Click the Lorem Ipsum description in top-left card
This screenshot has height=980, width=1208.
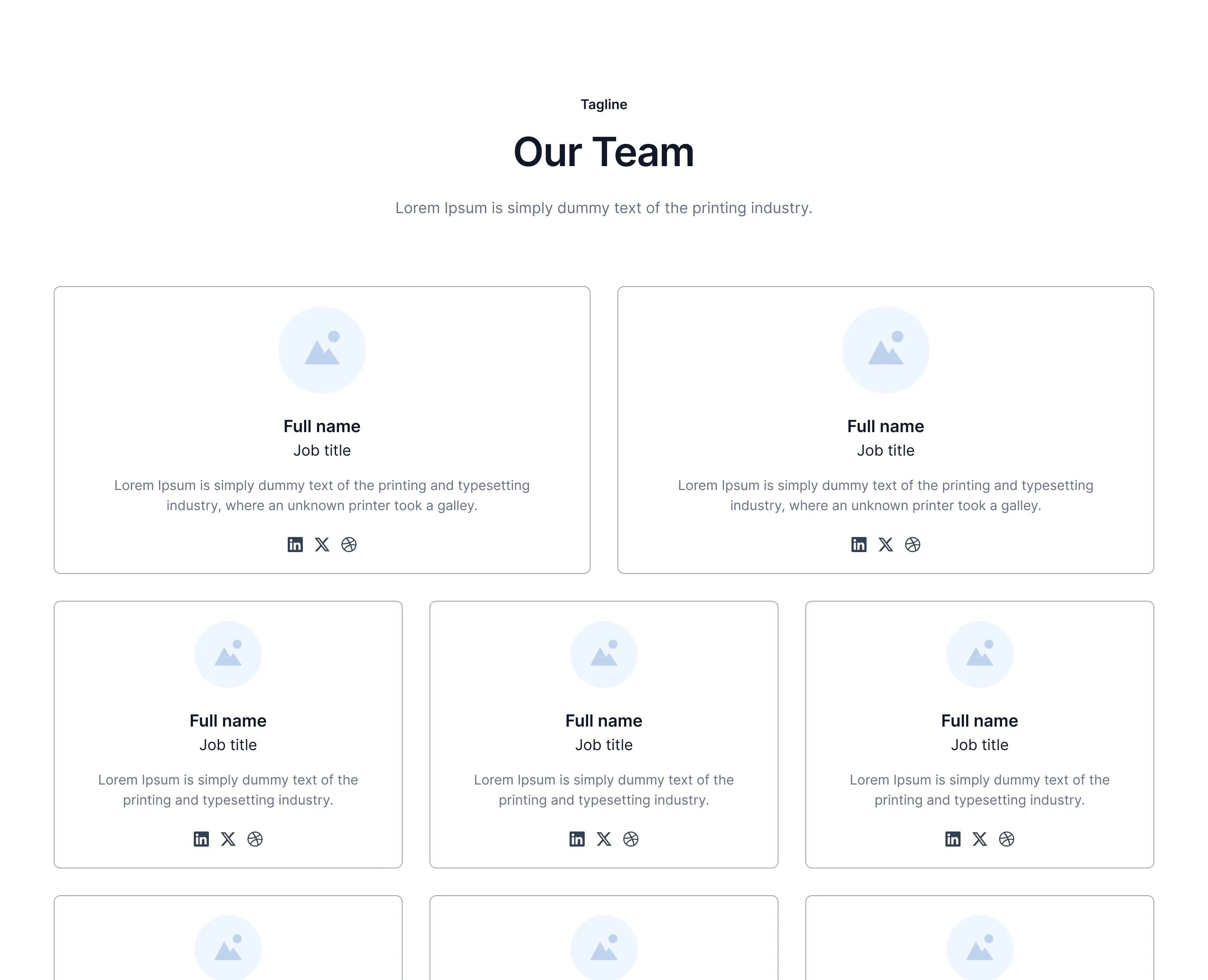coord(322,495)
